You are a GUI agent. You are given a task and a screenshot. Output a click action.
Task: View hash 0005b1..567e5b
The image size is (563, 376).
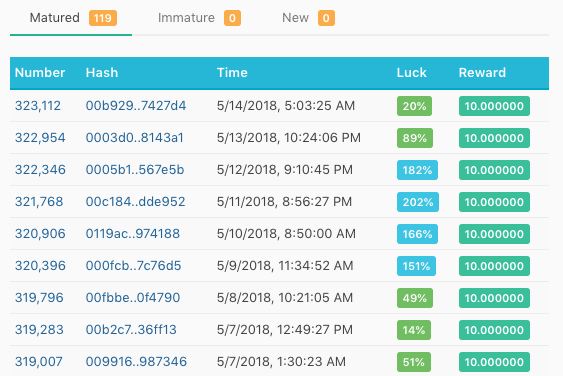135,170
